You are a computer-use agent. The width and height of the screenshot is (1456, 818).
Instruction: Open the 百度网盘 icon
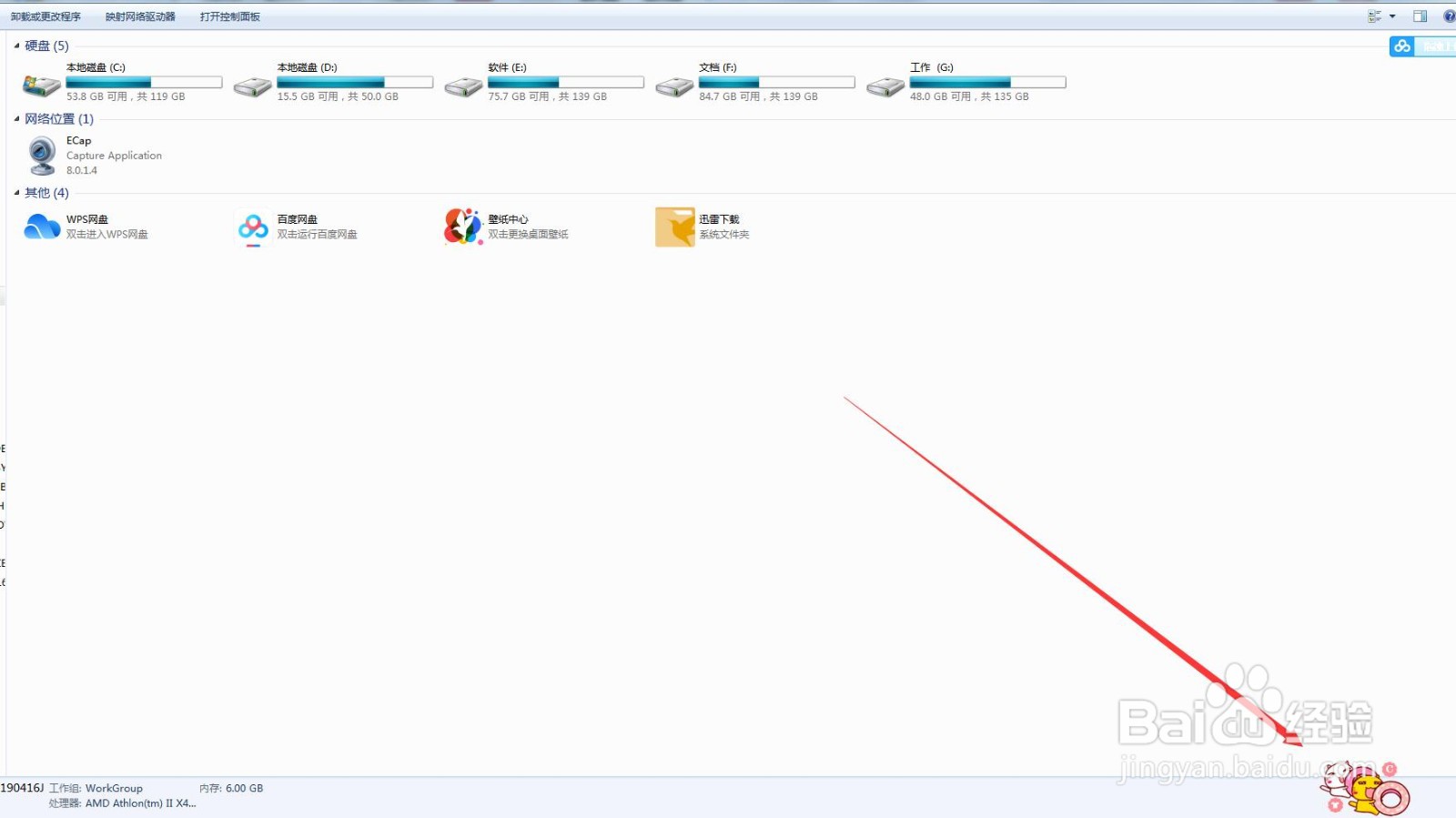click(253, 227)
